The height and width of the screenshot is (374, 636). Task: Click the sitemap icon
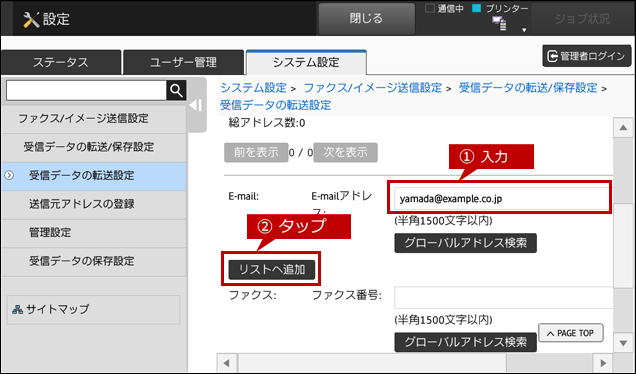click(17, 310)
